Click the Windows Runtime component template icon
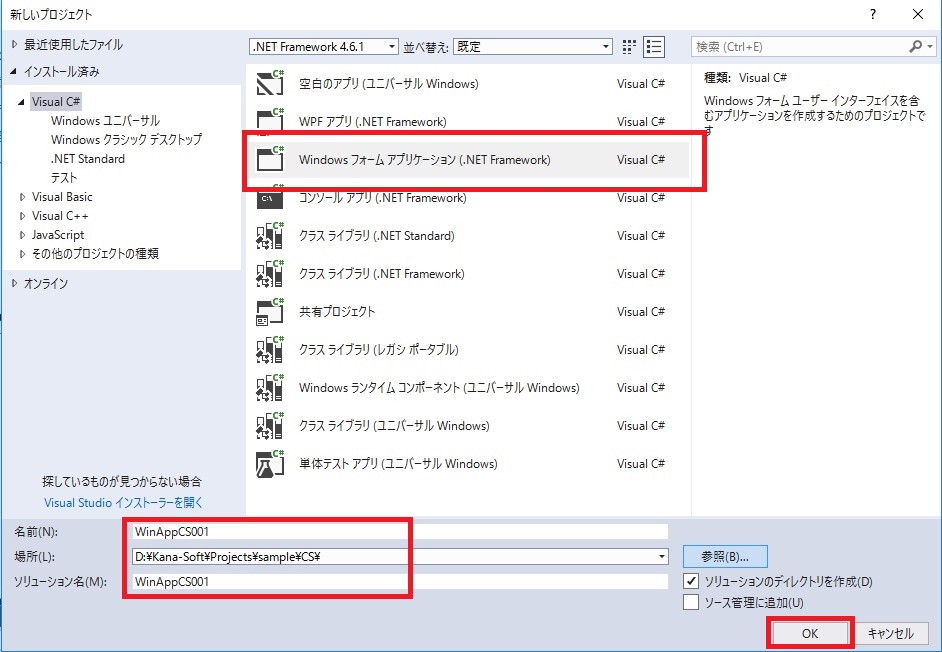 [x=270, y=388]
